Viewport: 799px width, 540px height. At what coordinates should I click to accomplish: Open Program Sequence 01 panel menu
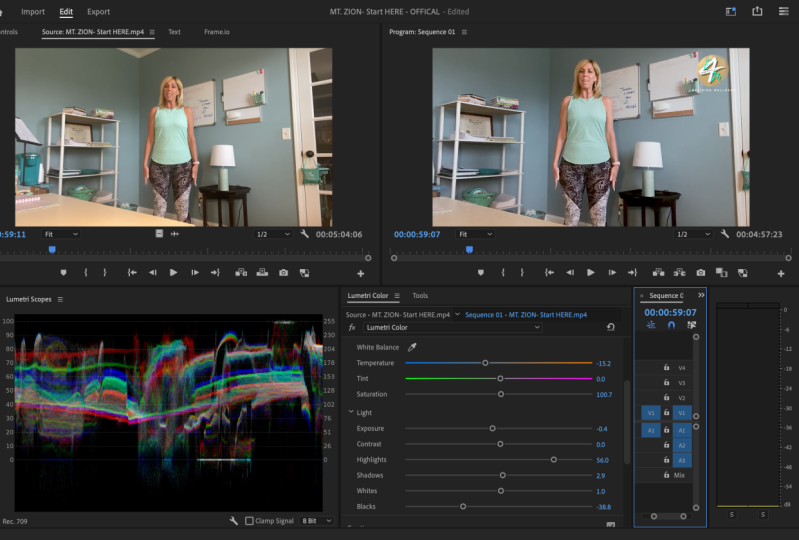[x=464, y=32]
